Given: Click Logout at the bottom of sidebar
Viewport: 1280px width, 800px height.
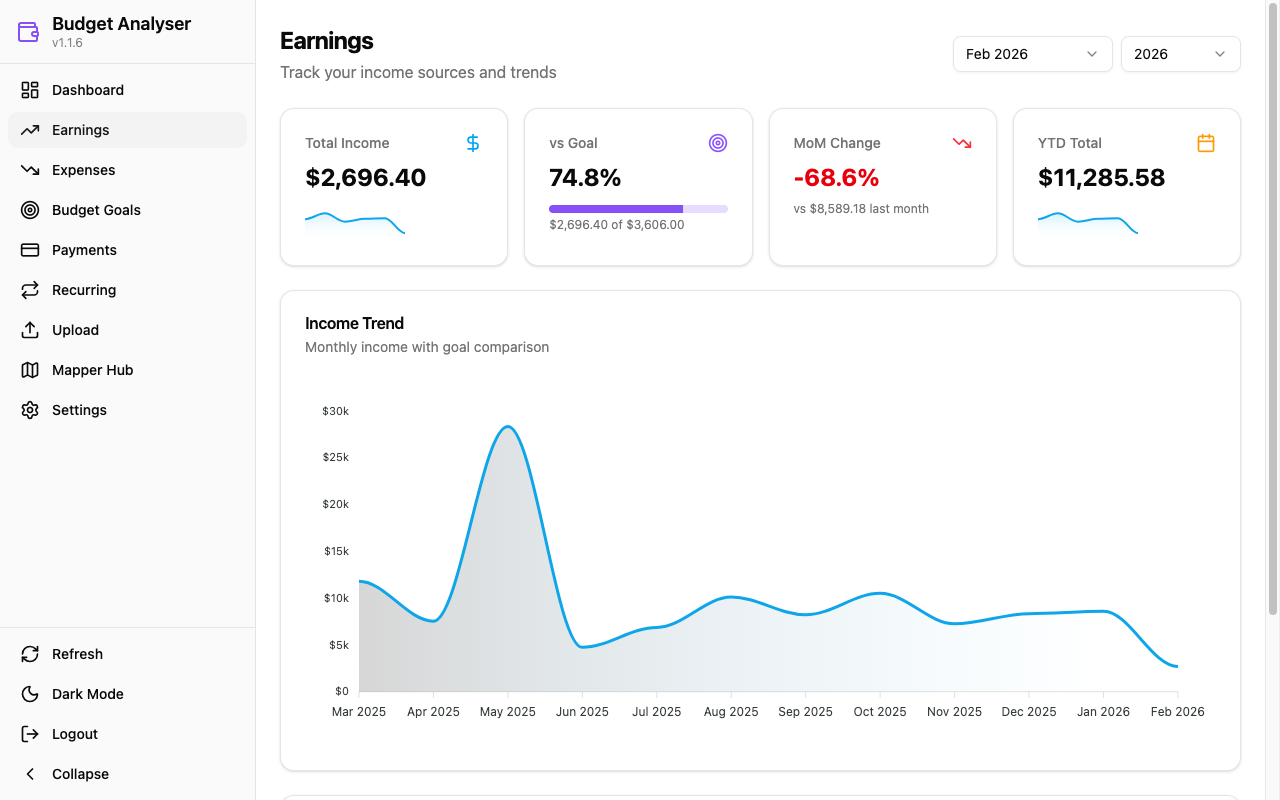Looking at the screenshot, I should (74, 734).
